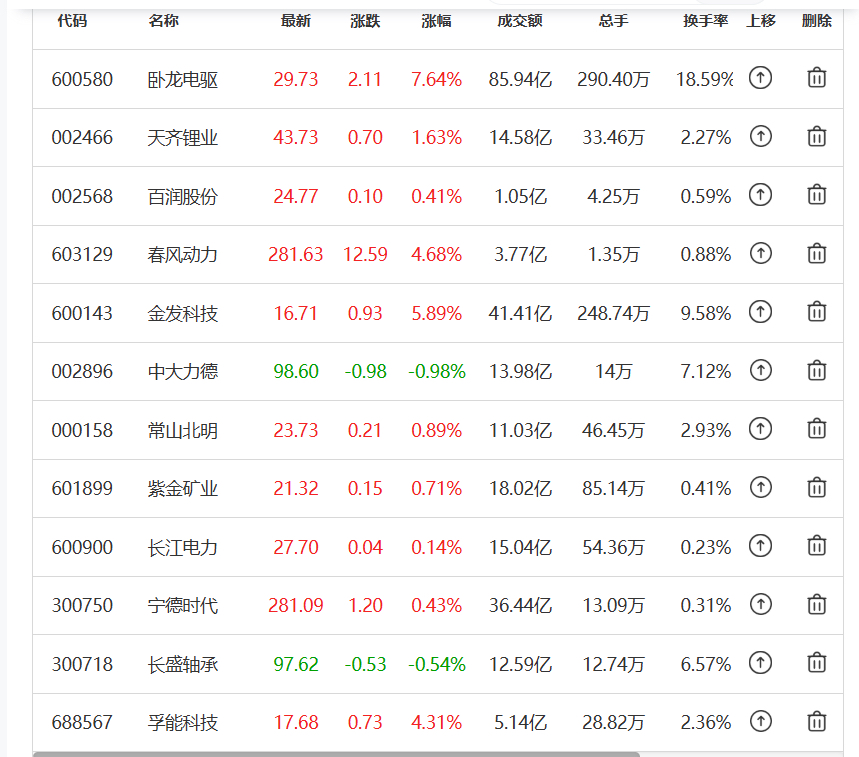Move 卧龙电驱 row up with arrow icon
The width and height of the screenshot is (859, 757).
click(760, 78)
